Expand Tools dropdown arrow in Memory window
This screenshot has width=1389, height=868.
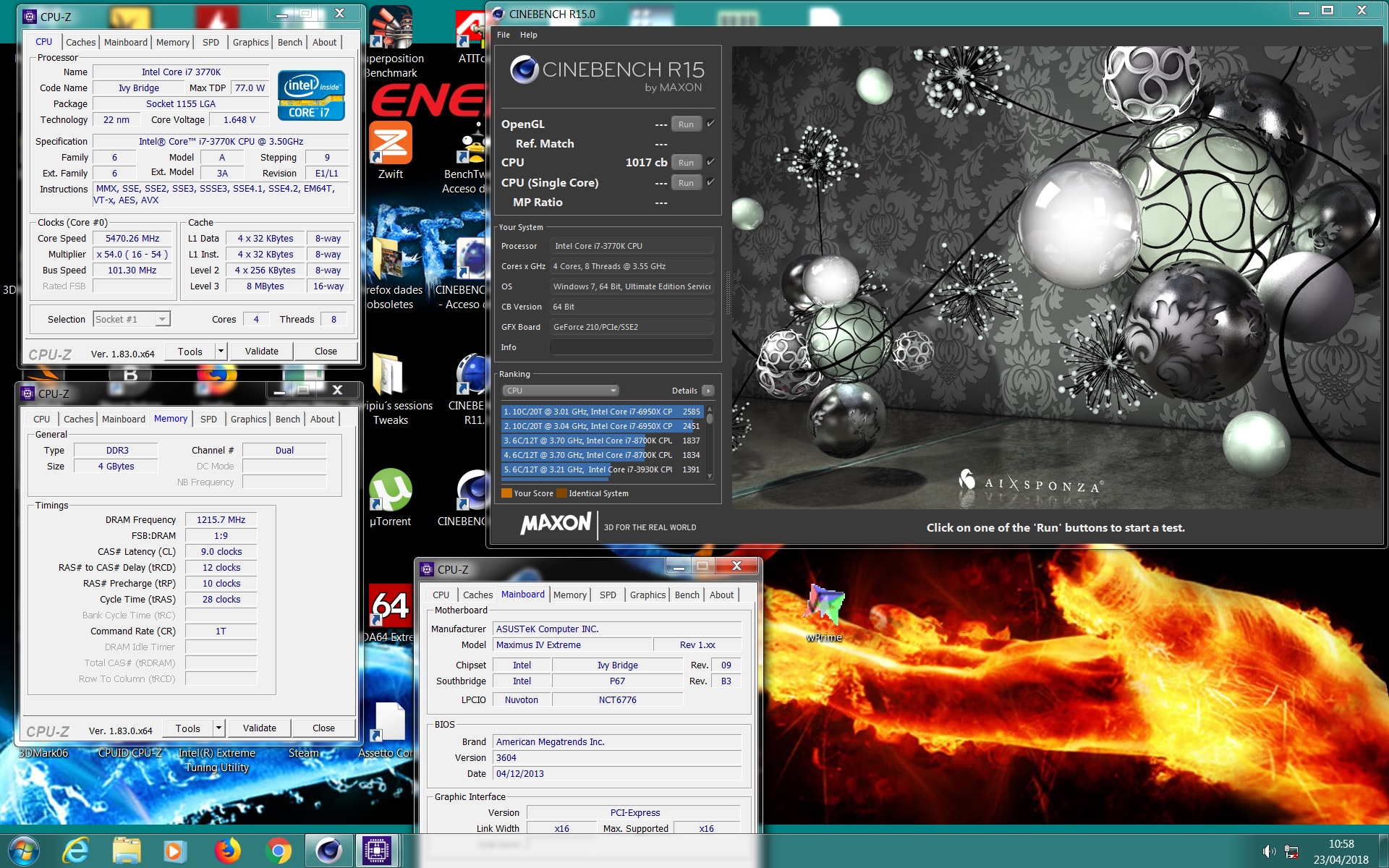[x=219, y=728]
